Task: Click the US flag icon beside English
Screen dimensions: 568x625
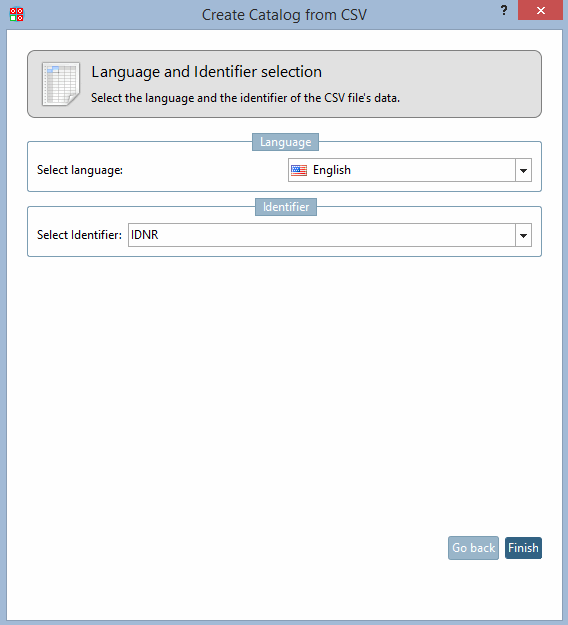Action: (299, 171)
